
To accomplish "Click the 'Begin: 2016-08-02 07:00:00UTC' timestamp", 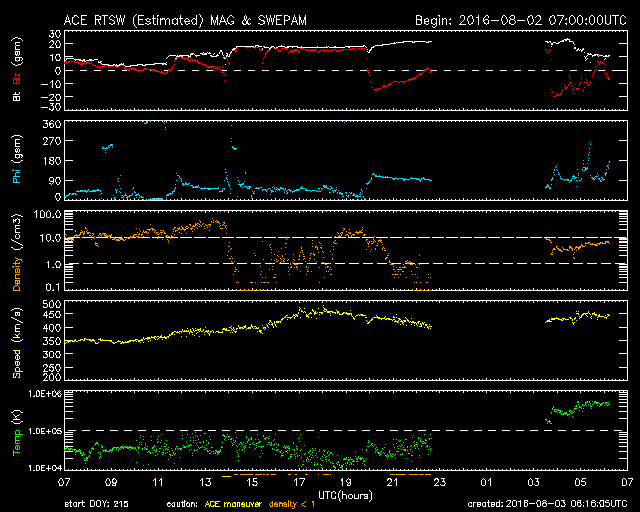I will click(x=521, y=20).
